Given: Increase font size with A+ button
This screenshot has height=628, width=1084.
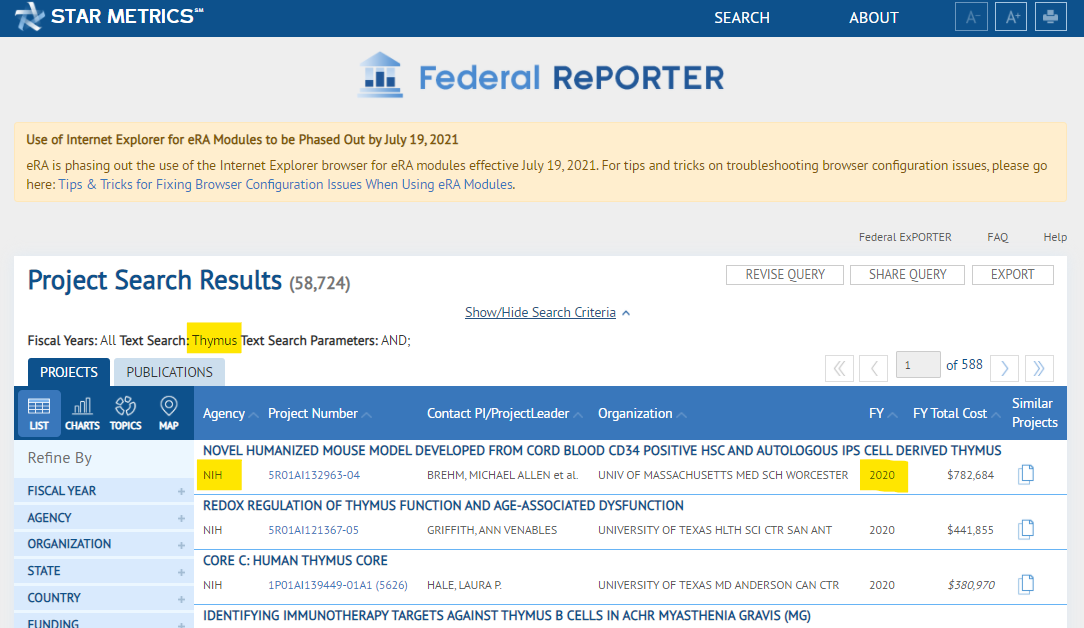Looking at the screenshot, I should [x=1011, y=17].
